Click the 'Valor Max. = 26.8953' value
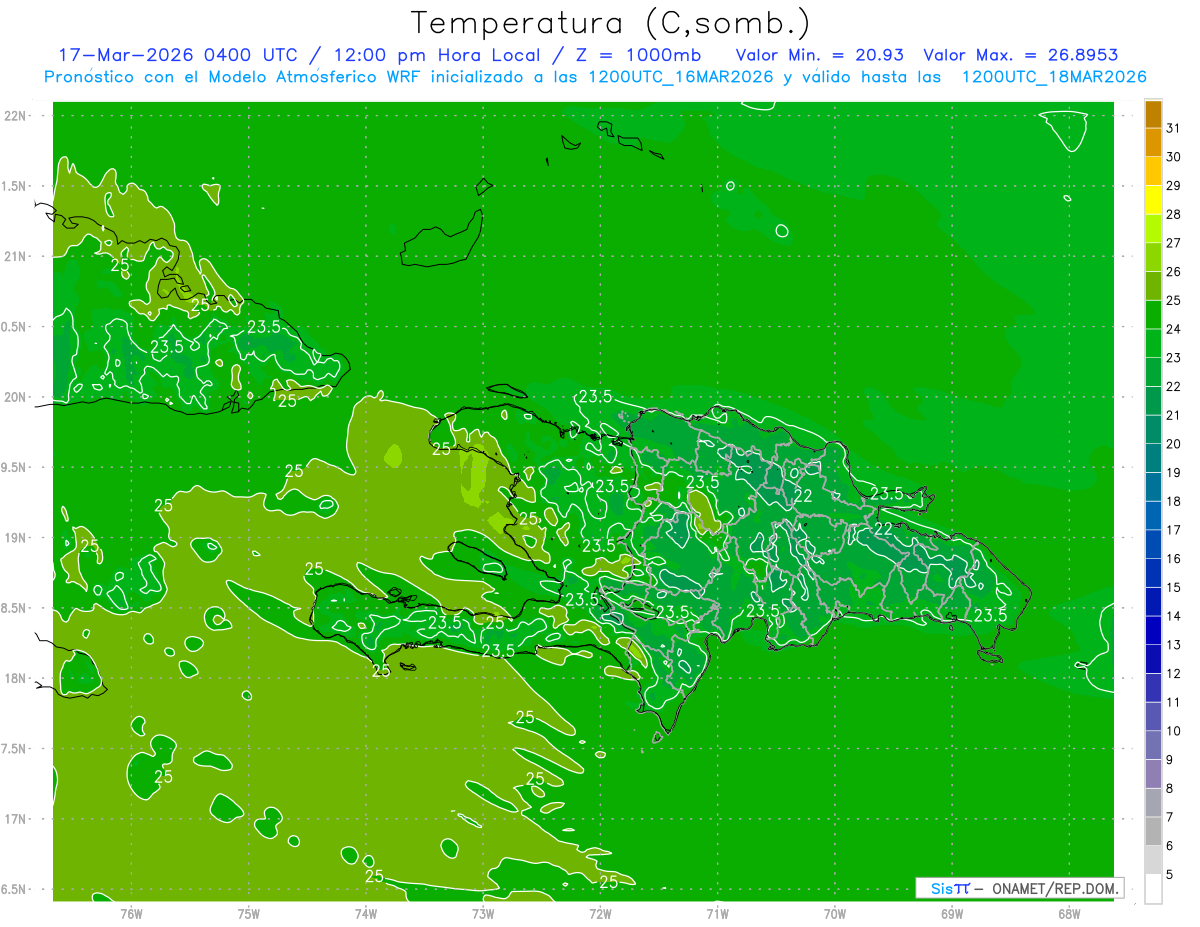Image resolution: width=1200 pixels, height=927 pixels. tap(1021, 55)
